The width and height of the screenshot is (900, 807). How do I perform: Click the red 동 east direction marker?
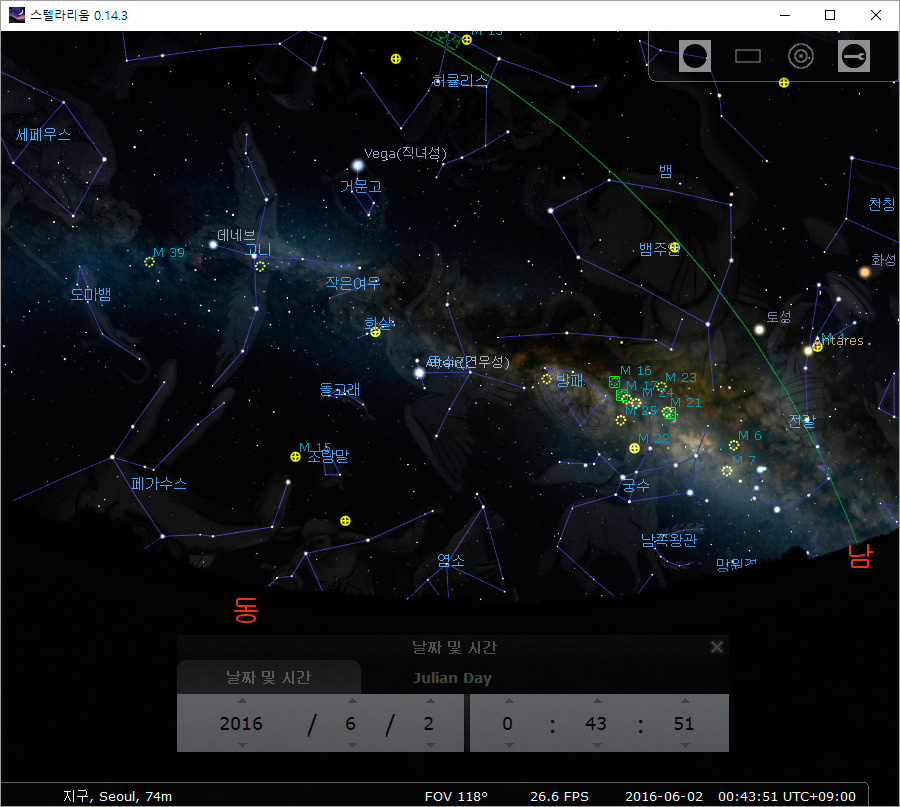[246, 610]
